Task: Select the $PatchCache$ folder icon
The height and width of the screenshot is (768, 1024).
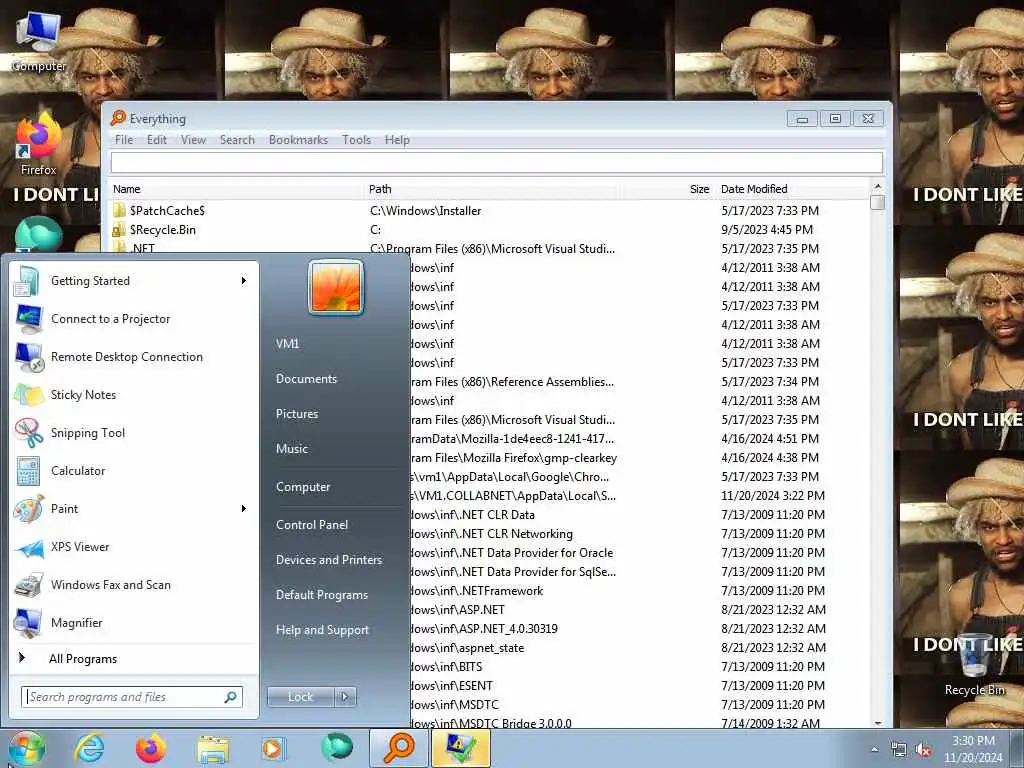Action: pyautogui.click(x=120, y=210)
